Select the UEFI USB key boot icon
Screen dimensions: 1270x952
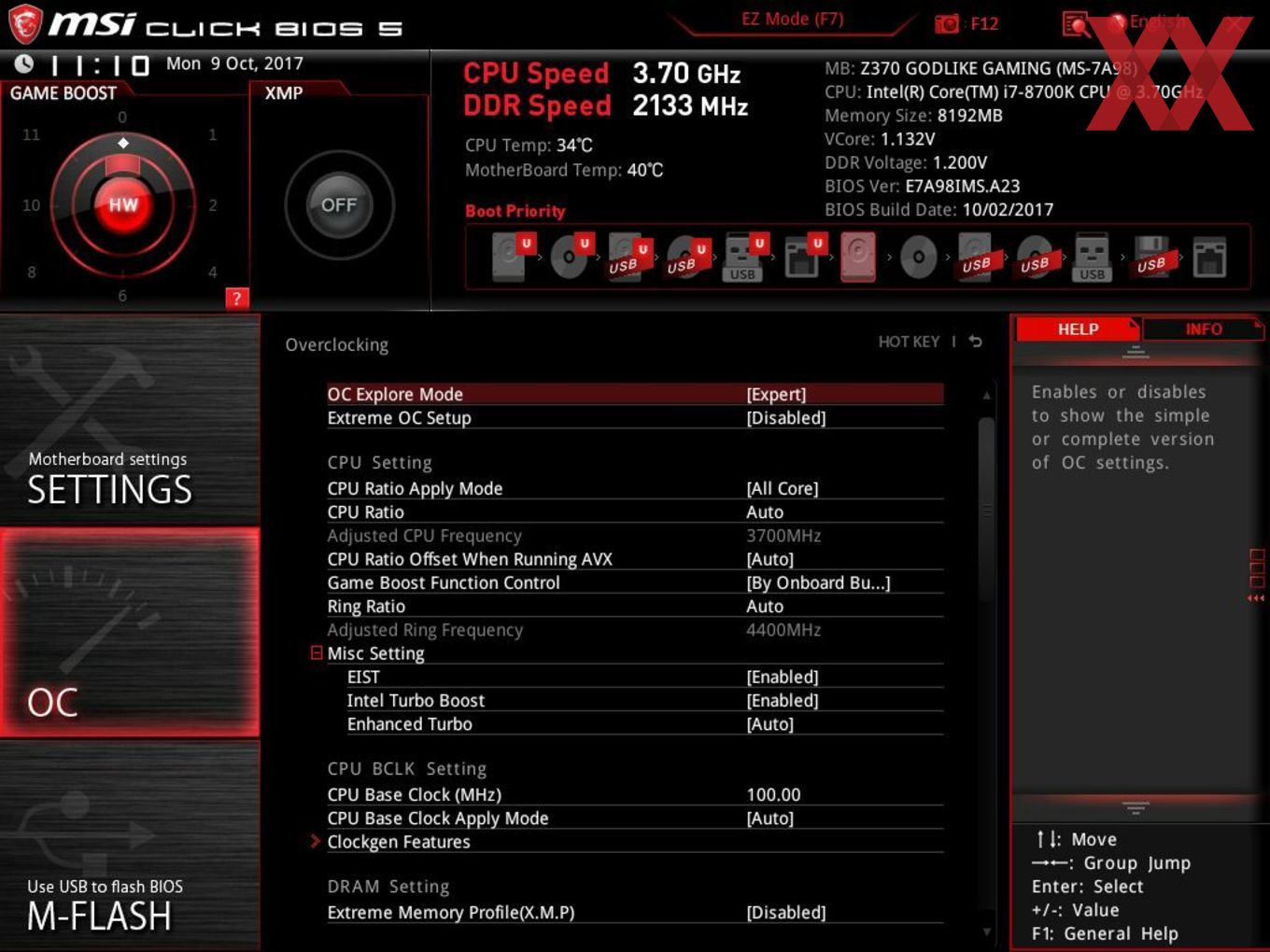(744, 257)
